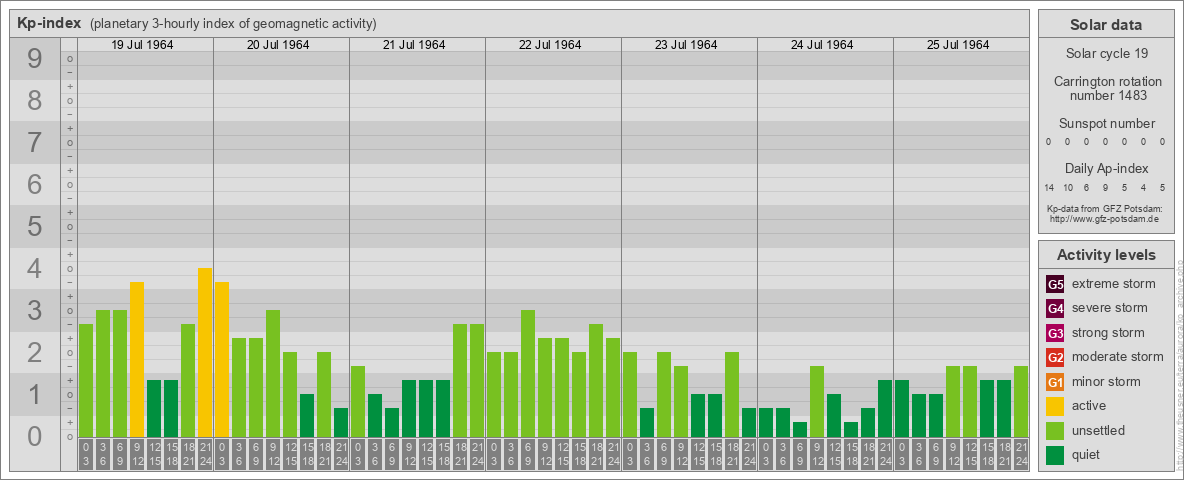Click the tallest green bar on 22 Jul, 6-9h
The width and height of the screenshot is (1184, 480).
528,374
